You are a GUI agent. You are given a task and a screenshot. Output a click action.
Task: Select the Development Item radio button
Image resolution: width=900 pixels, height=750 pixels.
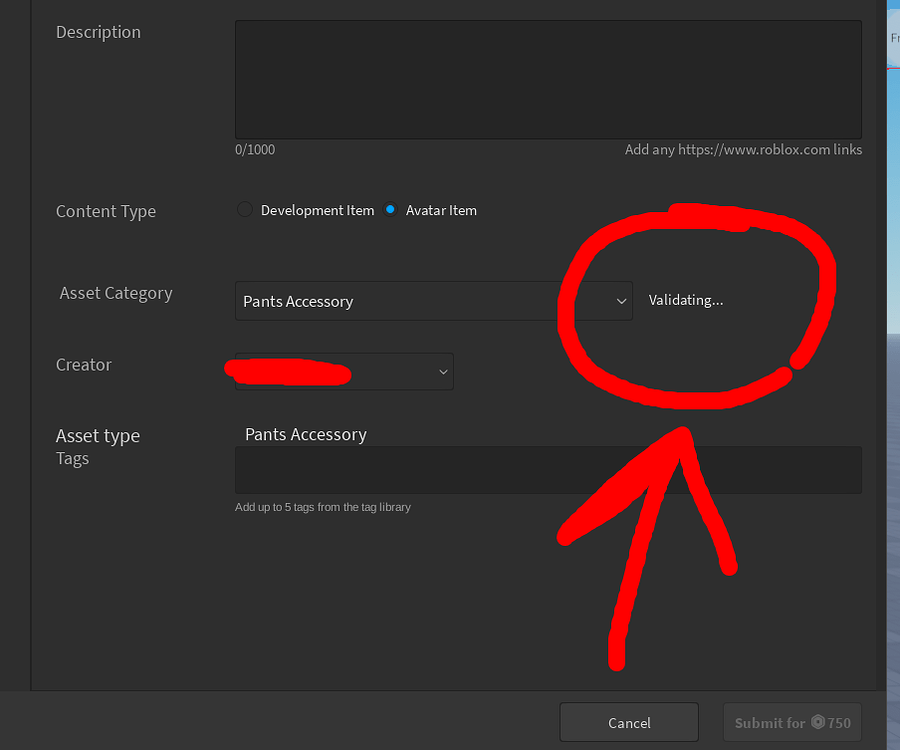point(244,209)
